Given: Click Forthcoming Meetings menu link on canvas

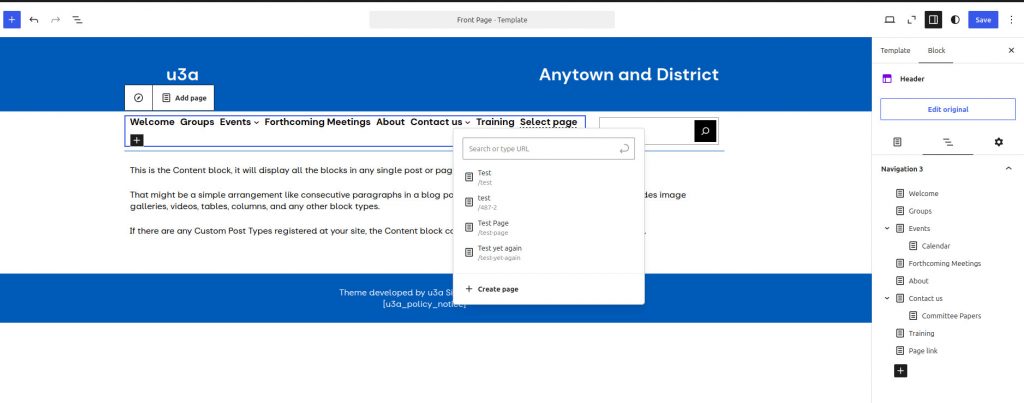Looking at the screenshot, I should (x=317, y=121).
